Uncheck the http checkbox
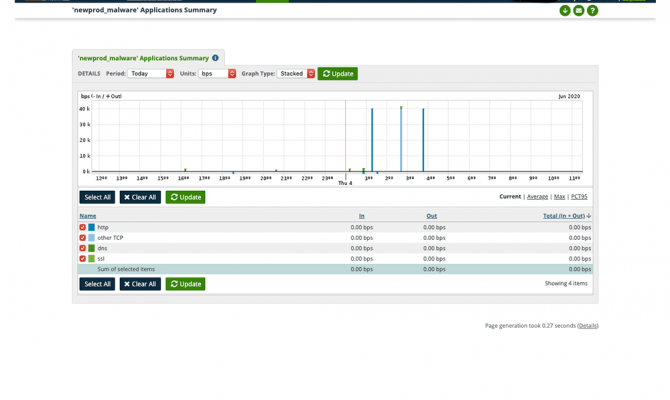Image resolution: width=670 pixels, height=400 pixels. coord(82,227)
